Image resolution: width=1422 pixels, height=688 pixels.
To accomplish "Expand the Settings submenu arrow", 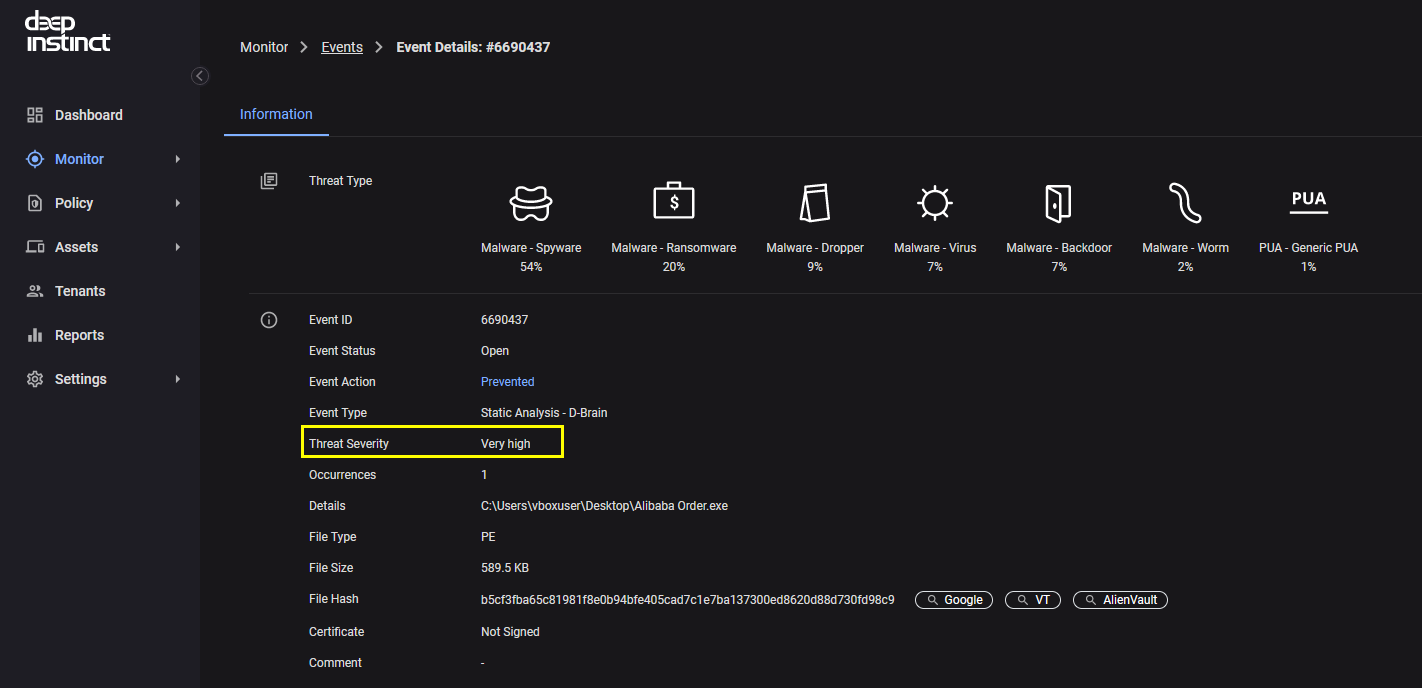I will pos(178,379).
